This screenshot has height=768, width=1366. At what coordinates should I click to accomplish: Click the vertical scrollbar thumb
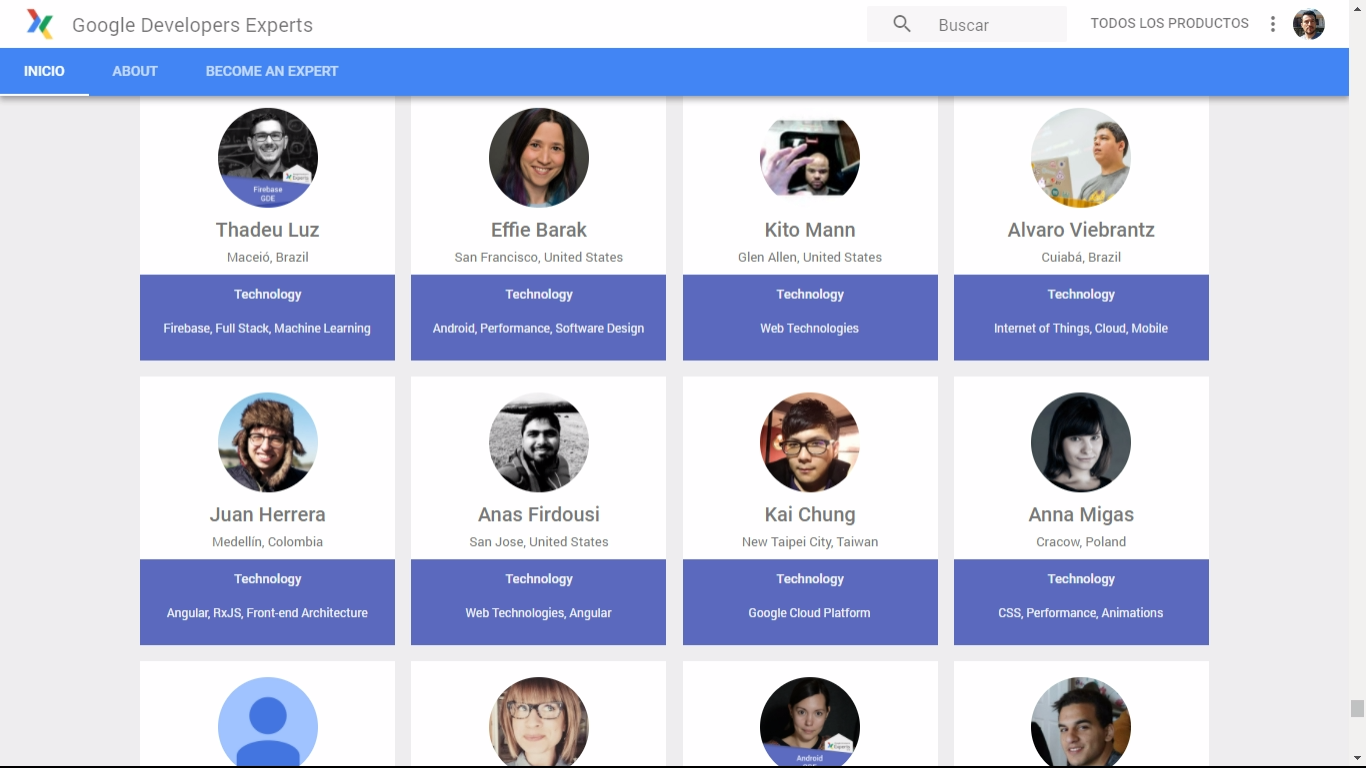click(x=1357, y=709)
